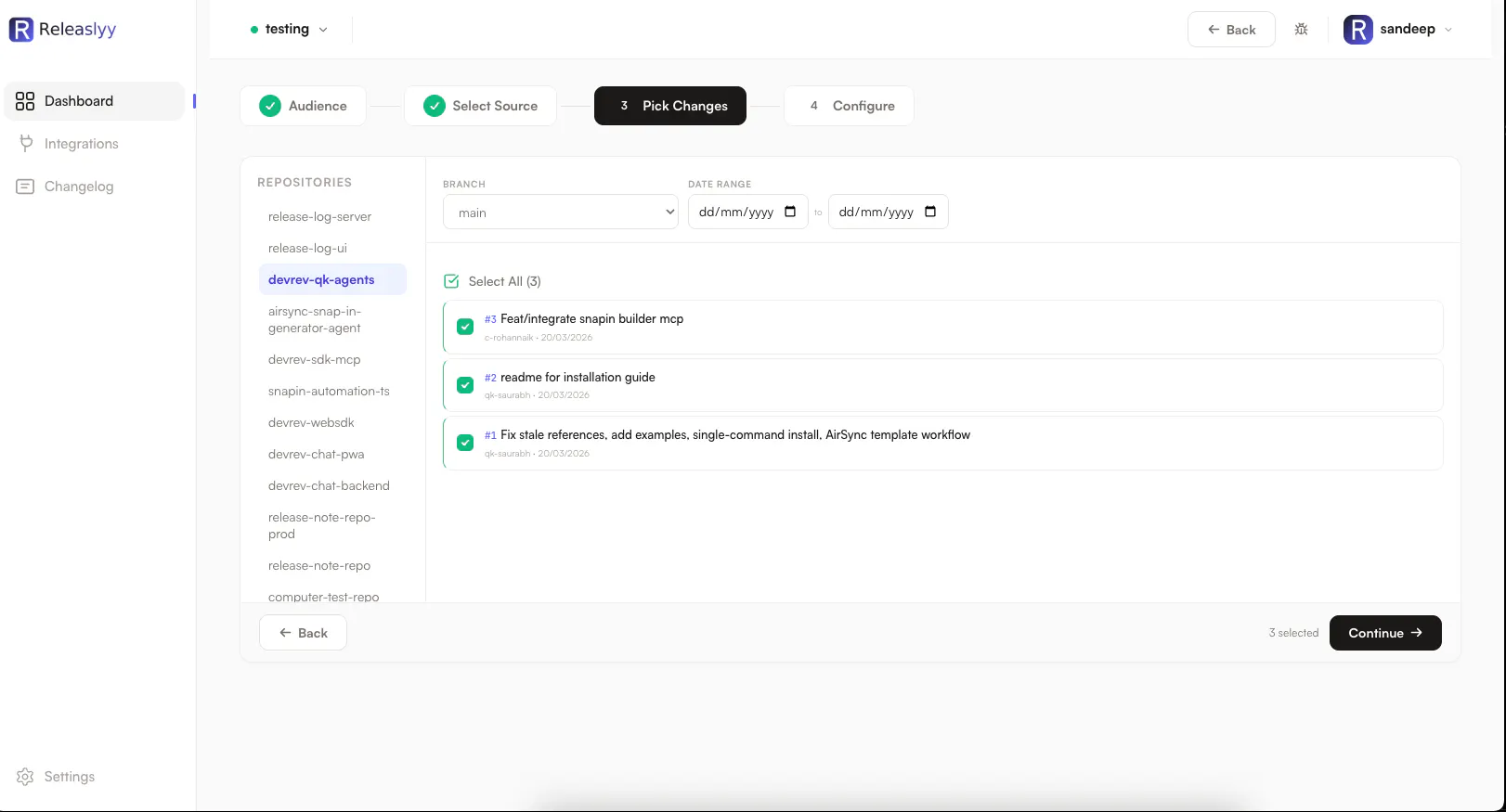This screenshot has width=1506, height=812.
Task: Click the bug report icon
Action: (1301, 30)
